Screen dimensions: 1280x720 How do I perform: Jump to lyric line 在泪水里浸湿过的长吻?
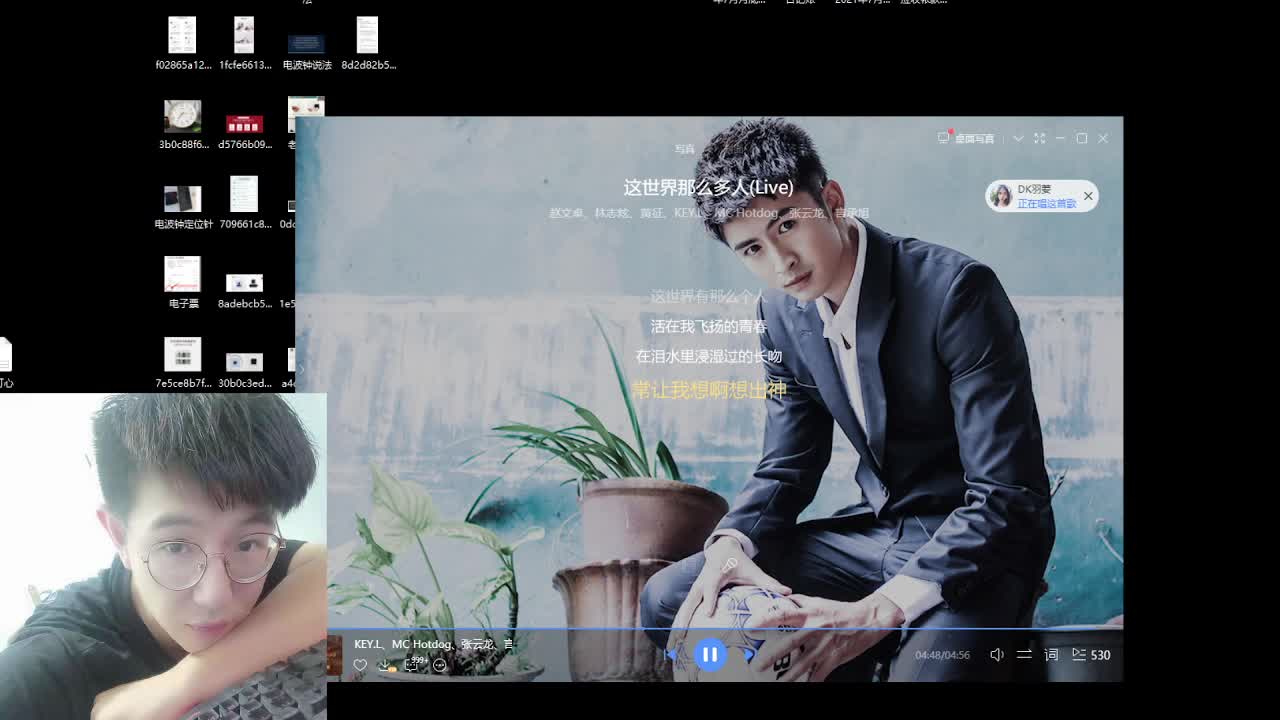tap(708, 356)
